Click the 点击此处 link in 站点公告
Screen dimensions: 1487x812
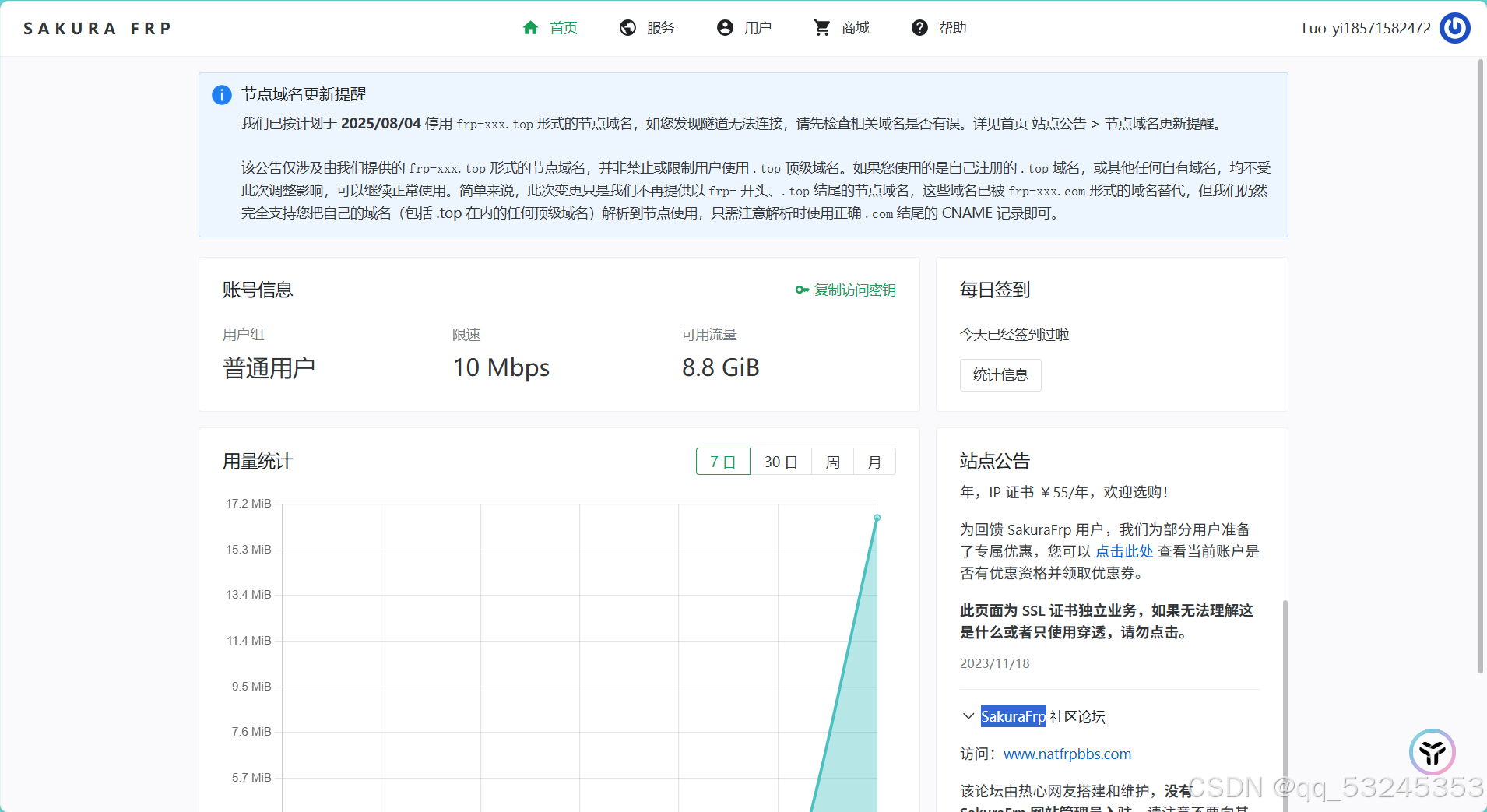(x=1124, y=550)
